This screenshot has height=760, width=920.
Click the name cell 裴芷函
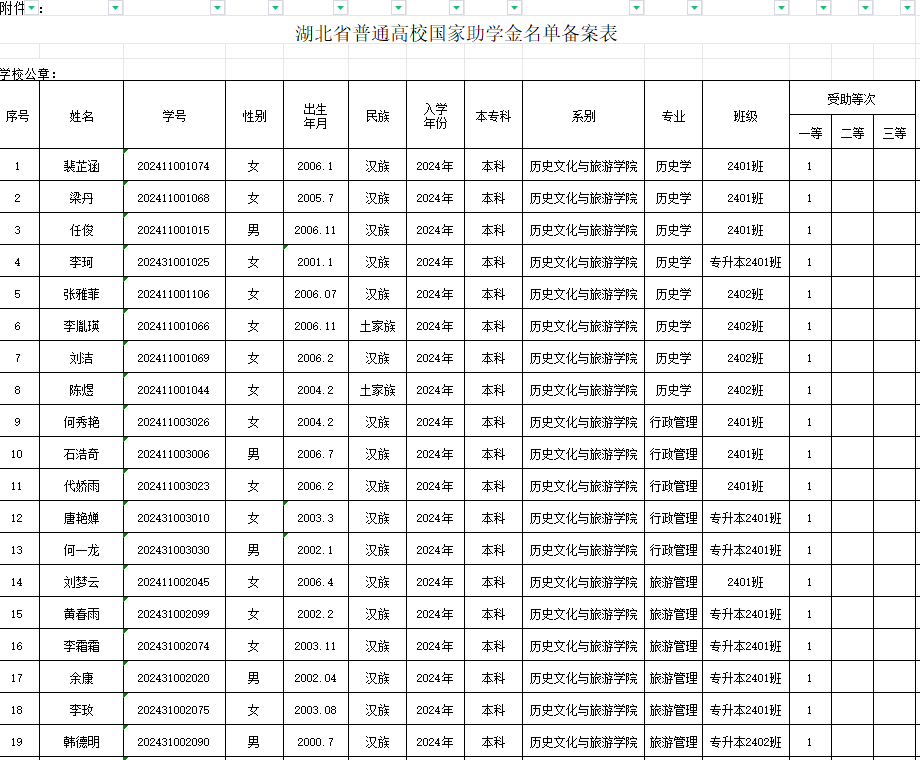(x=81, y=166)
